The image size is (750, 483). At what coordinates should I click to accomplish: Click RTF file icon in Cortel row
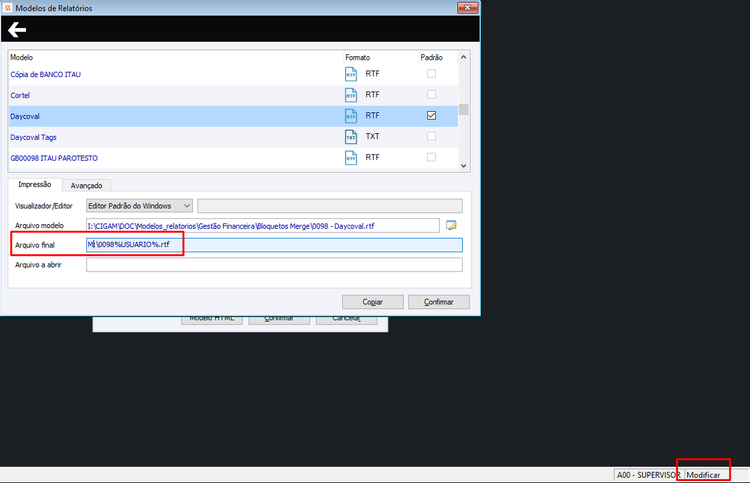351,95
